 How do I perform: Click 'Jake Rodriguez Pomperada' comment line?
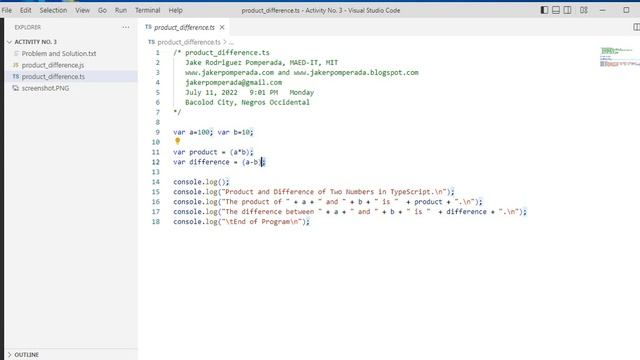[262, 62]
